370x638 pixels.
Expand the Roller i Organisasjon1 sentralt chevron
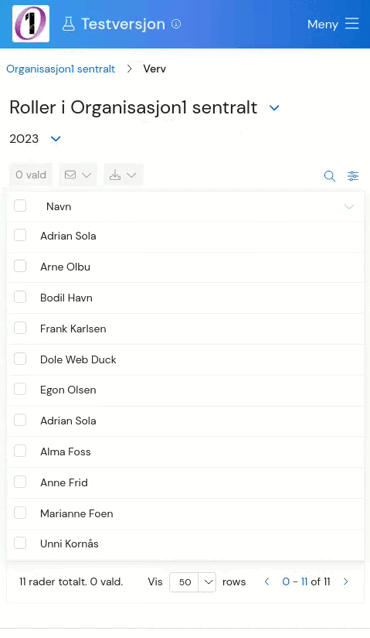point(274,108)
